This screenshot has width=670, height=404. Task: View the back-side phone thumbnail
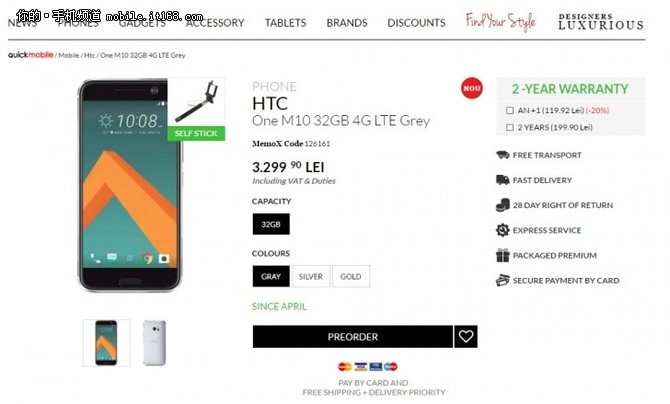pos(154,343)
